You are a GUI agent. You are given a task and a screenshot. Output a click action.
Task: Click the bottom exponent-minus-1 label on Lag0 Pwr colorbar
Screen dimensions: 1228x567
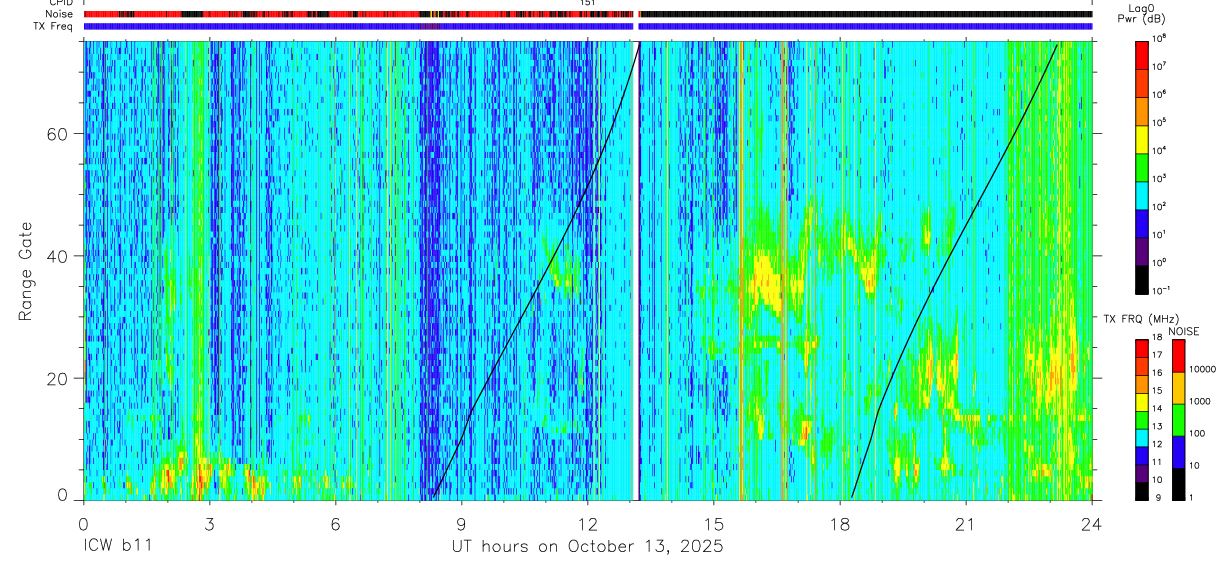click(1160, 290)
